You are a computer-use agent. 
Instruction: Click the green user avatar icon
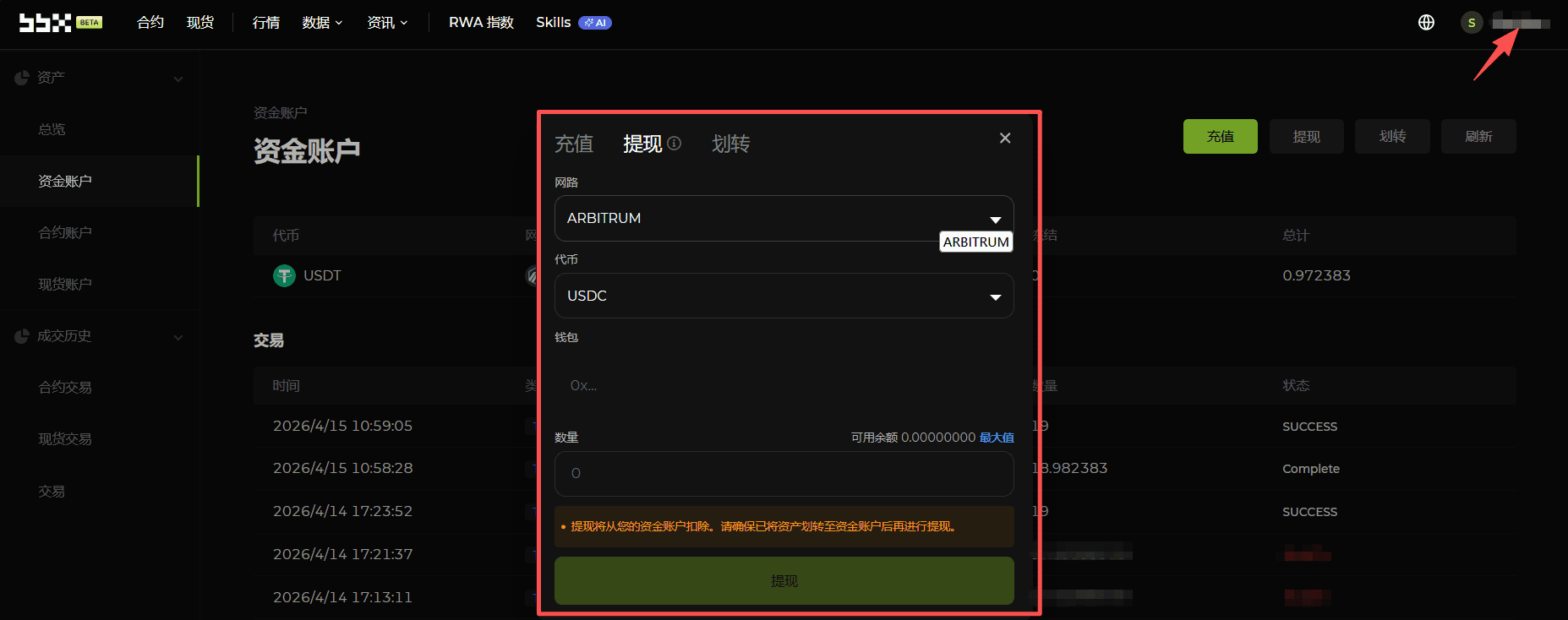coord(1471,23)
